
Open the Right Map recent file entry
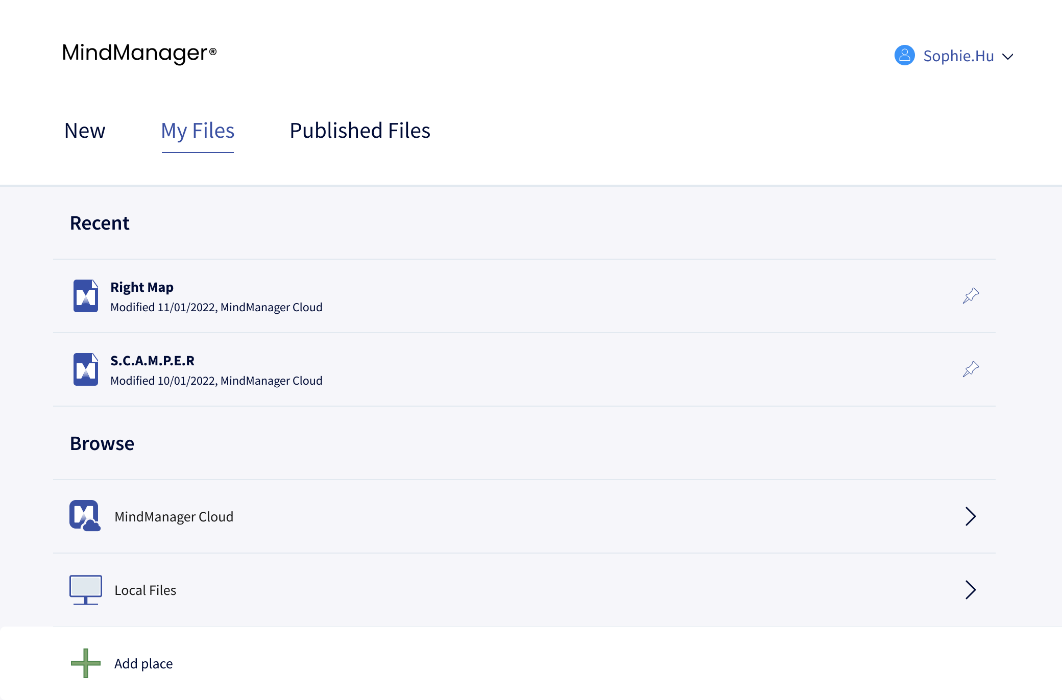point(400,295)
